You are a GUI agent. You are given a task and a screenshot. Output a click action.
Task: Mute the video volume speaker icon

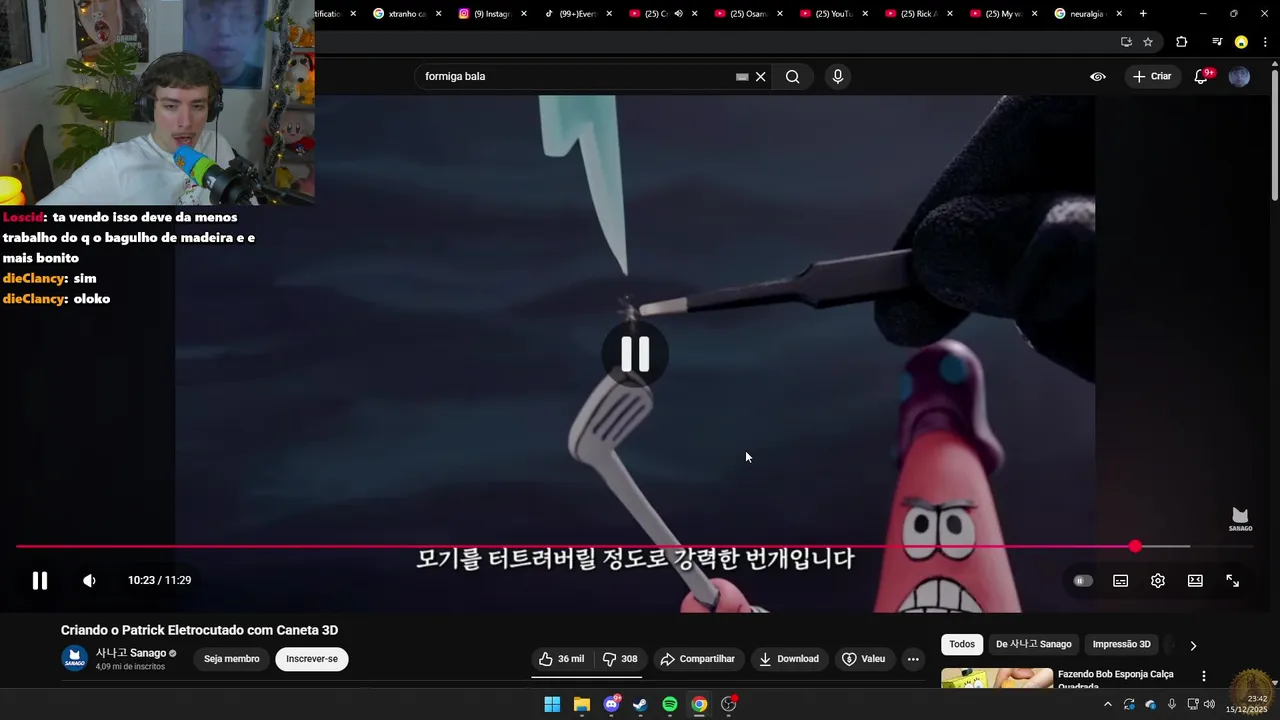[89, 581]
